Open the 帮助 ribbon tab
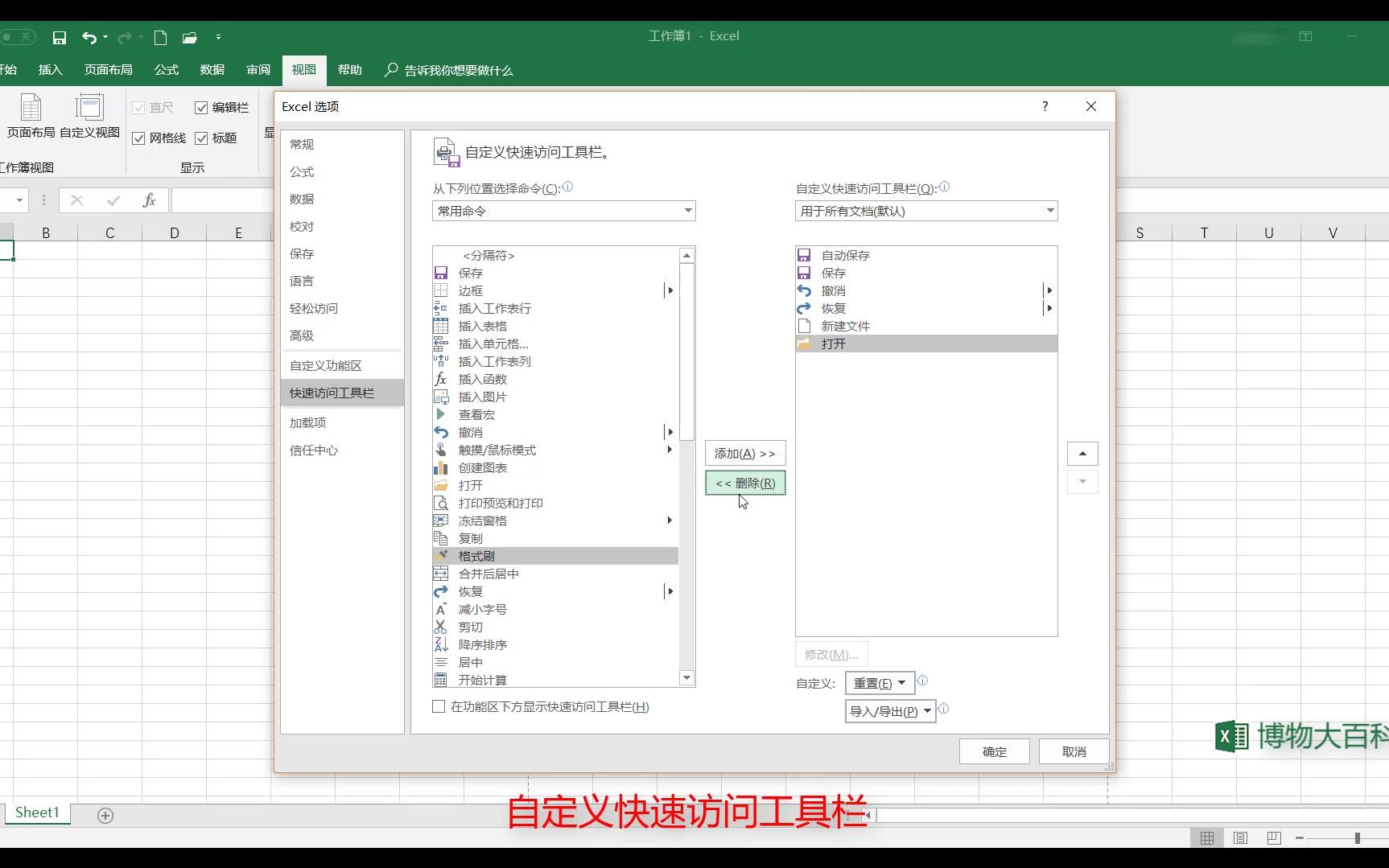 coord(350,70)
